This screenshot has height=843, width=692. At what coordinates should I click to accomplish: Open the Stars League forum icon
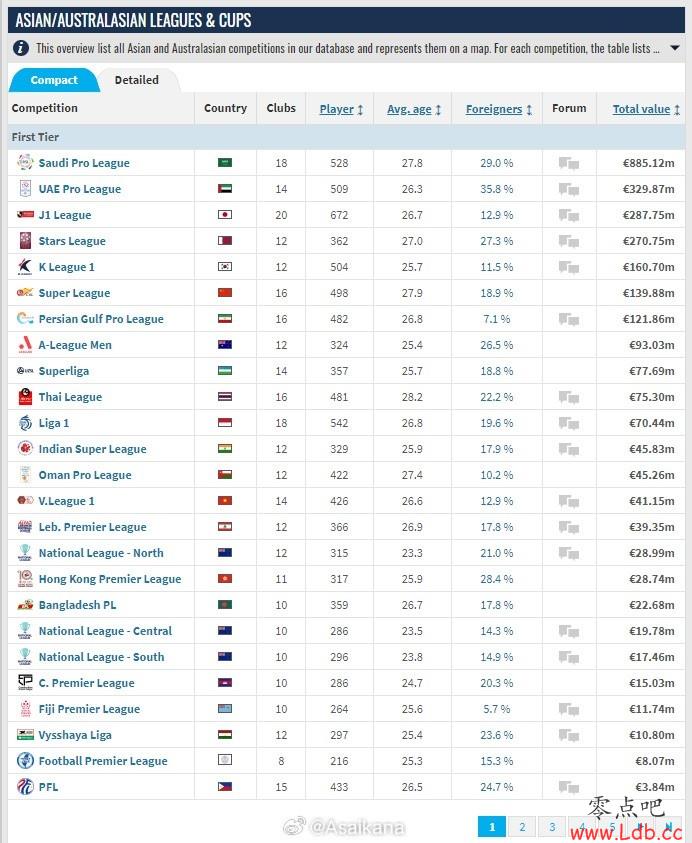click(x=568, y=241)
